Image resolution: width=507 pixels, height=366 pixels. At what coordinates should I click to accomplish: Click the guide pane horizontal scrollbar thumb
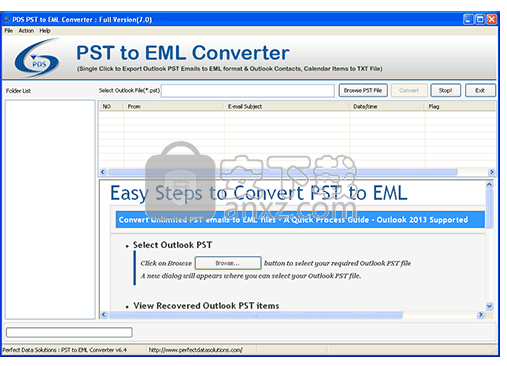pos(256,314)
